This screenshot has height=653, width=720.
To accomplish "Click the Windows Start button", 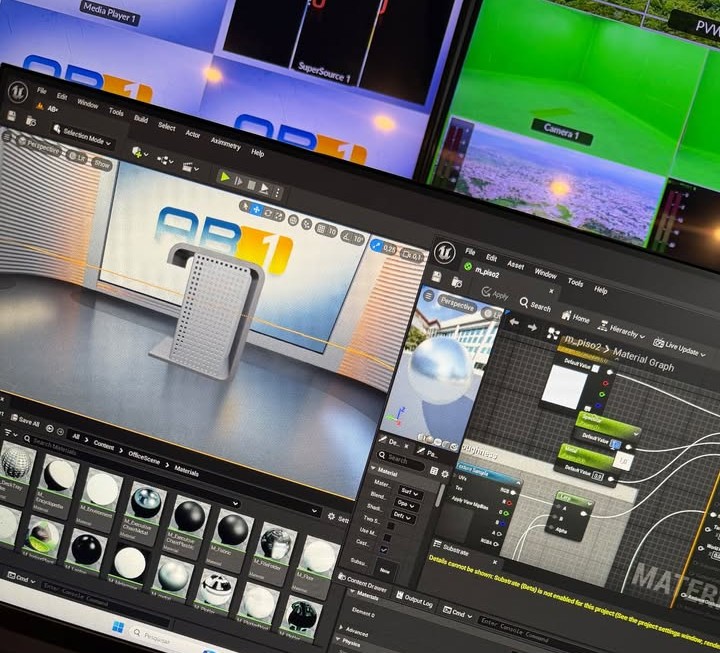I will click(x=118, y=626).
